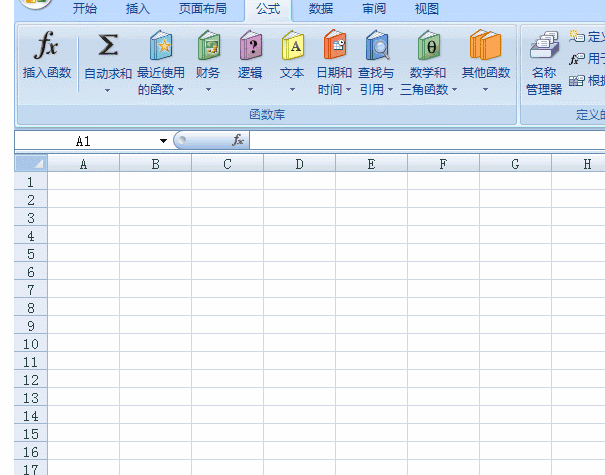The width and height of the screenshot is (605, 475).
Task: Open the Lookup & Reference (查找与引用) icon
Action: 377,45
